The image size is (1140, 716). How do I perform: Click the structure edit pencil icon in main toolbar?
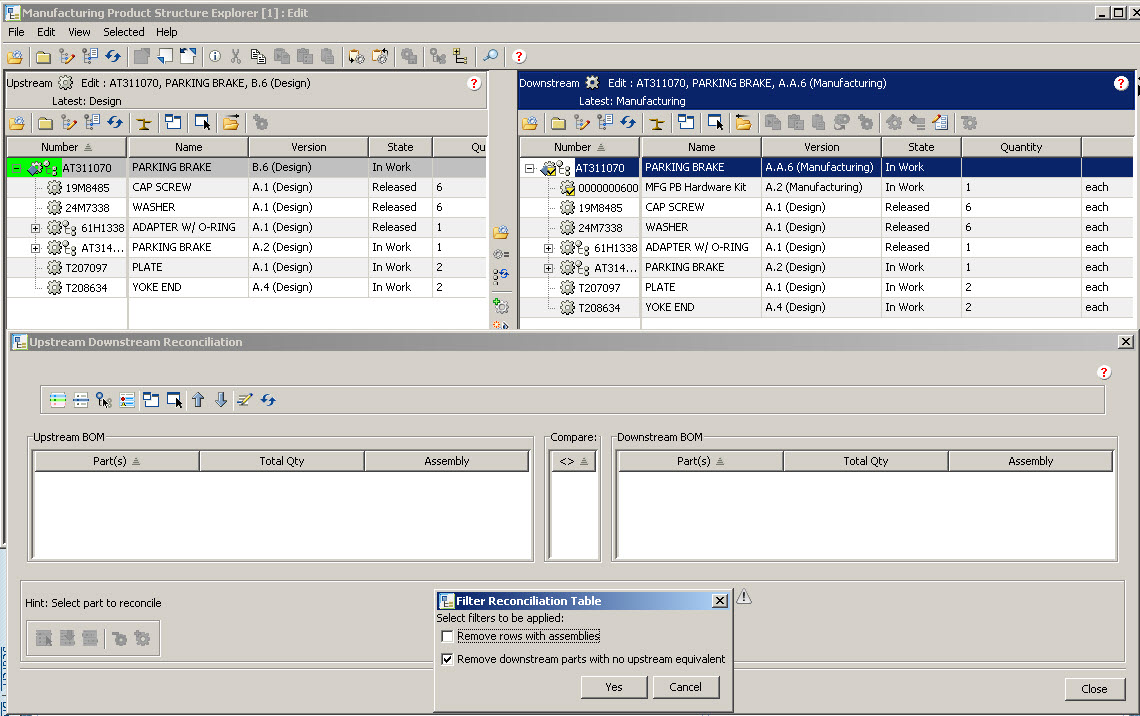(x=67, y=56)
